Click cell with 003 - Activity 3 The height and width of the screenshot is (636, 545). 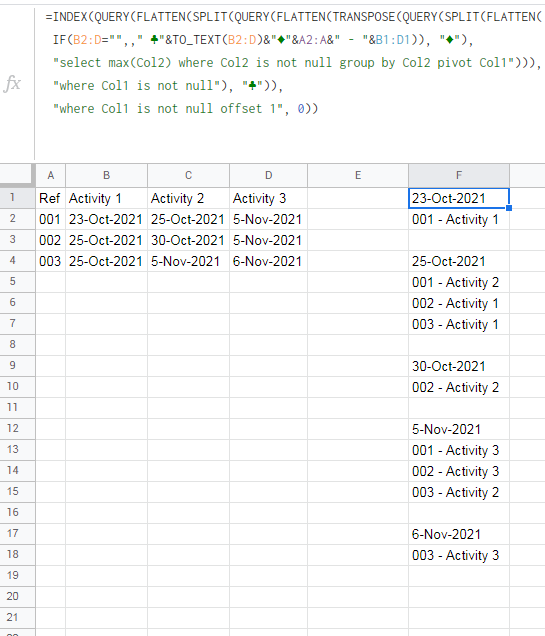tap(459, 555)
